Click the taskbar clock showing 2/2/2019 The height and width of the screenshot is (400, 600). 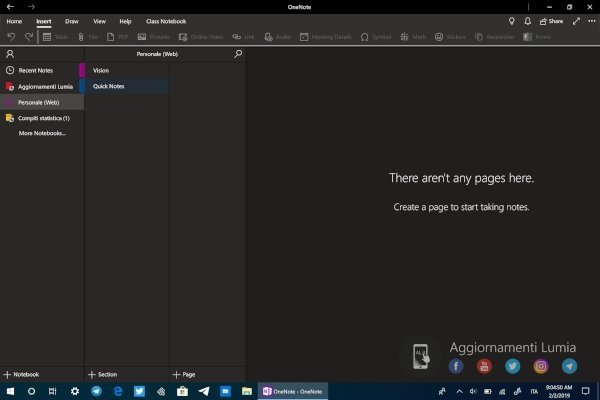coord(559,391)
